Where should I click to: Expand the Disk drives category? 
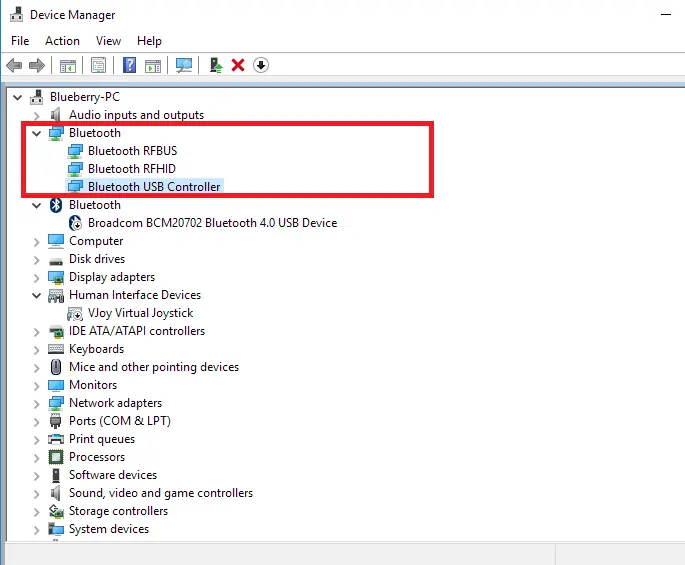coord(37,260)
